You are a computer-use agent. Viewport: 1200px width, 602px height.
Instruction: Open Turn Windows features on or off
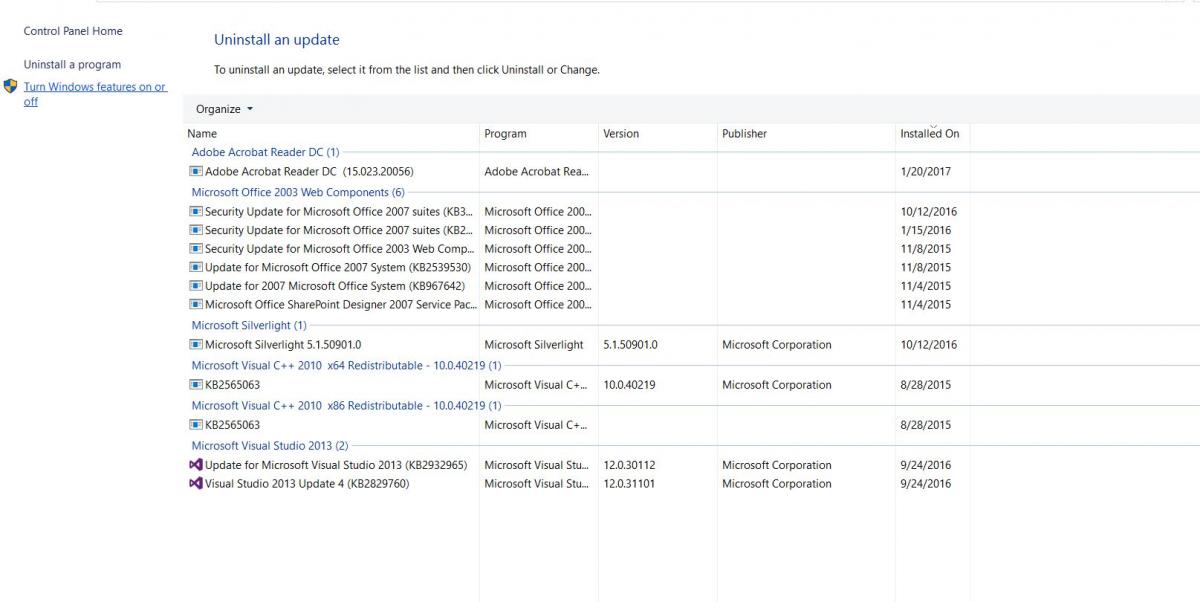coord(95,94)
